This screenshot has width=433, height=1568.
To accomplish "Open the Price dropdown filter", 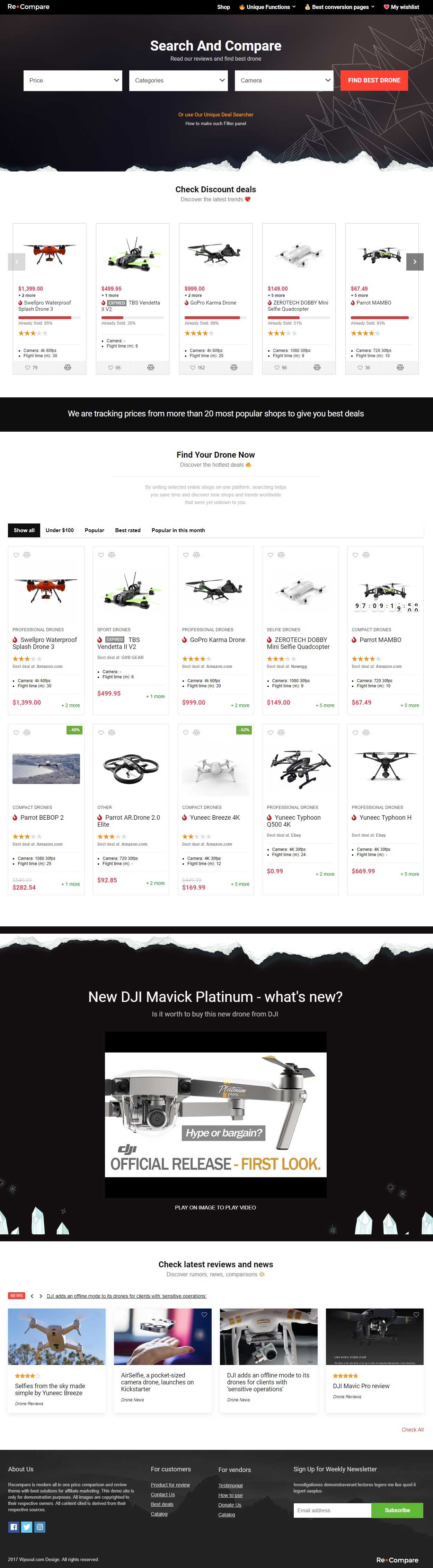I will tap(73, 80).
